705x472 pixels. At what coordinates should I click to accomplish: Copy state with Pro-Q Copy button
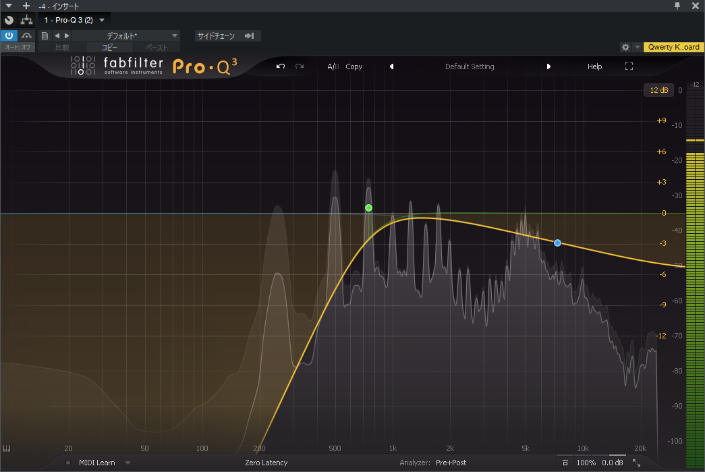(x=354, y=67)
